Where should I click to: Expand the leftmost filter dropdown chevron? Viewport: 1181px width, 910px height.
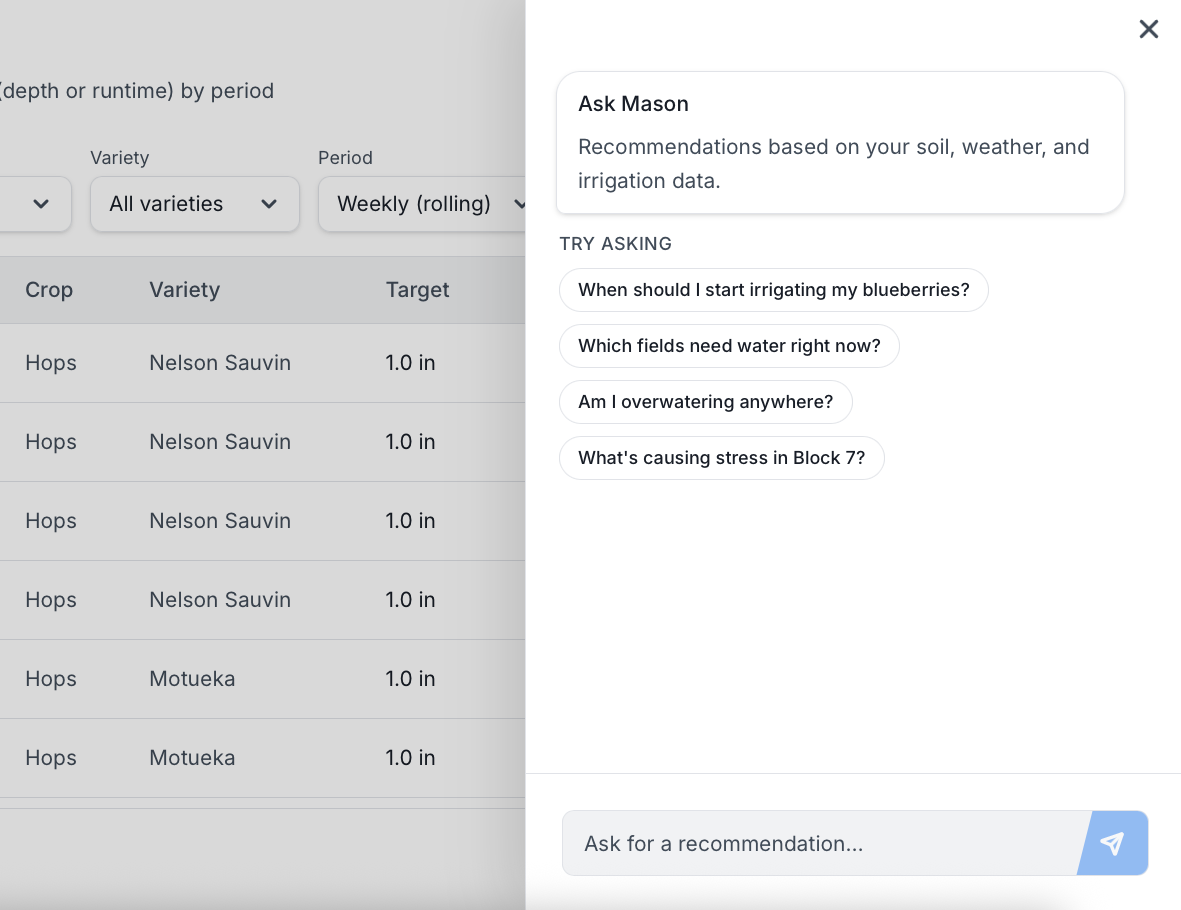38,204
